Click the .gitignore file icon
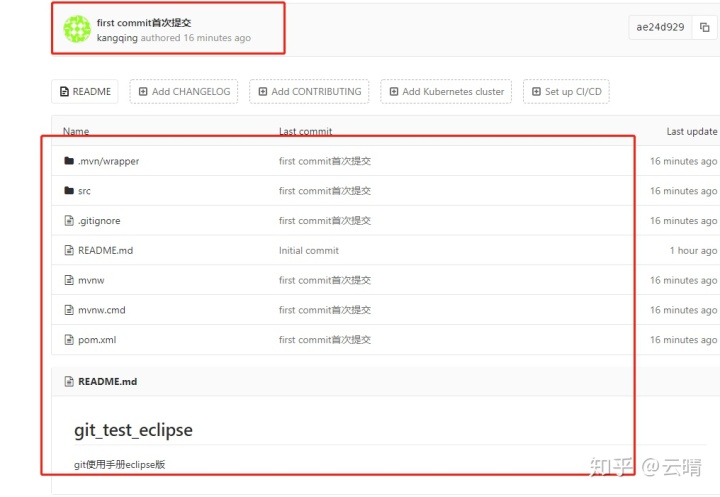Image resolution: width=720 pixels, height=497 pixels. coord(69,220)
